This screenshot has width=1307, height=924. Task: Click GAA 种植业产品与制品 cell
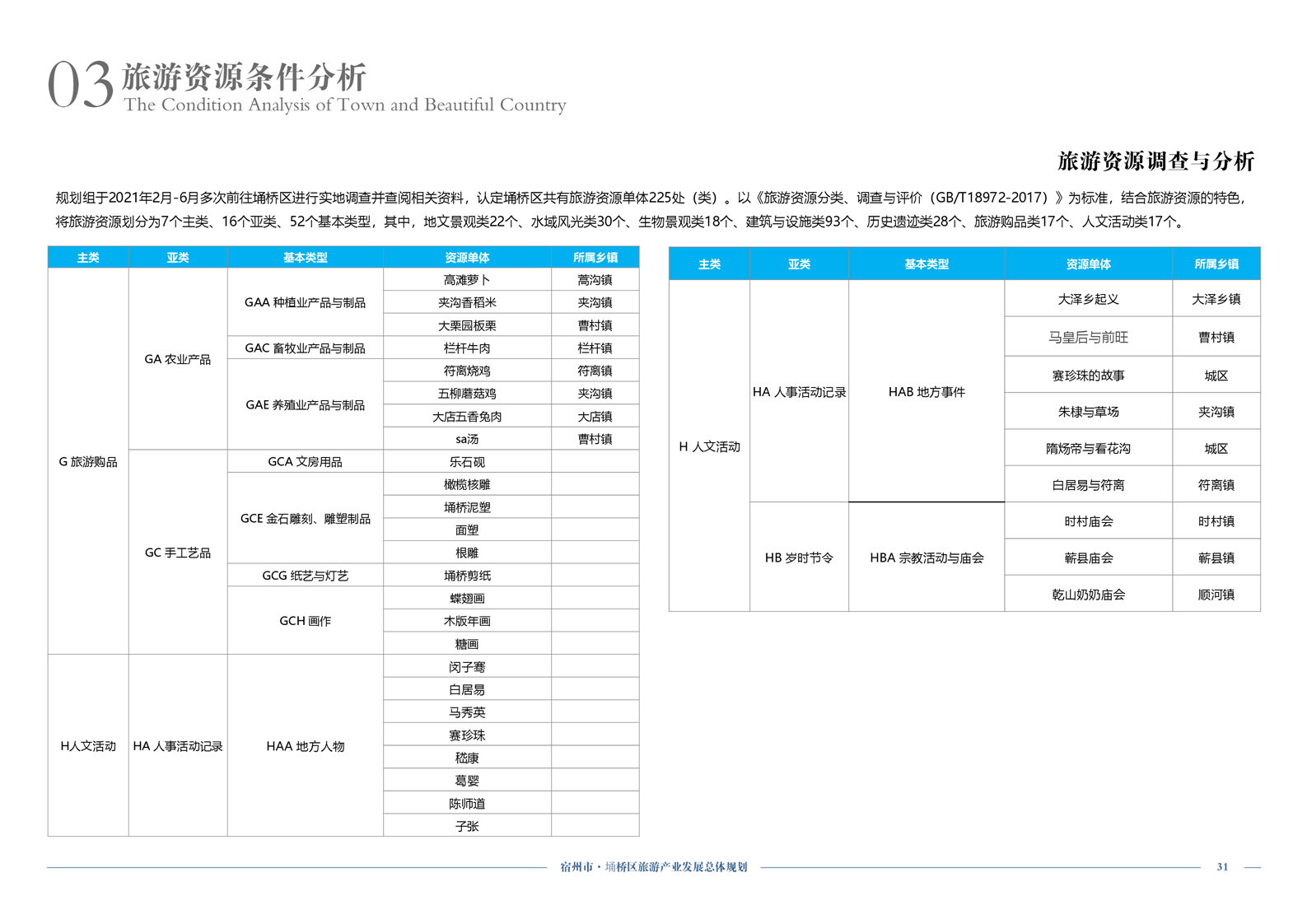306,302
